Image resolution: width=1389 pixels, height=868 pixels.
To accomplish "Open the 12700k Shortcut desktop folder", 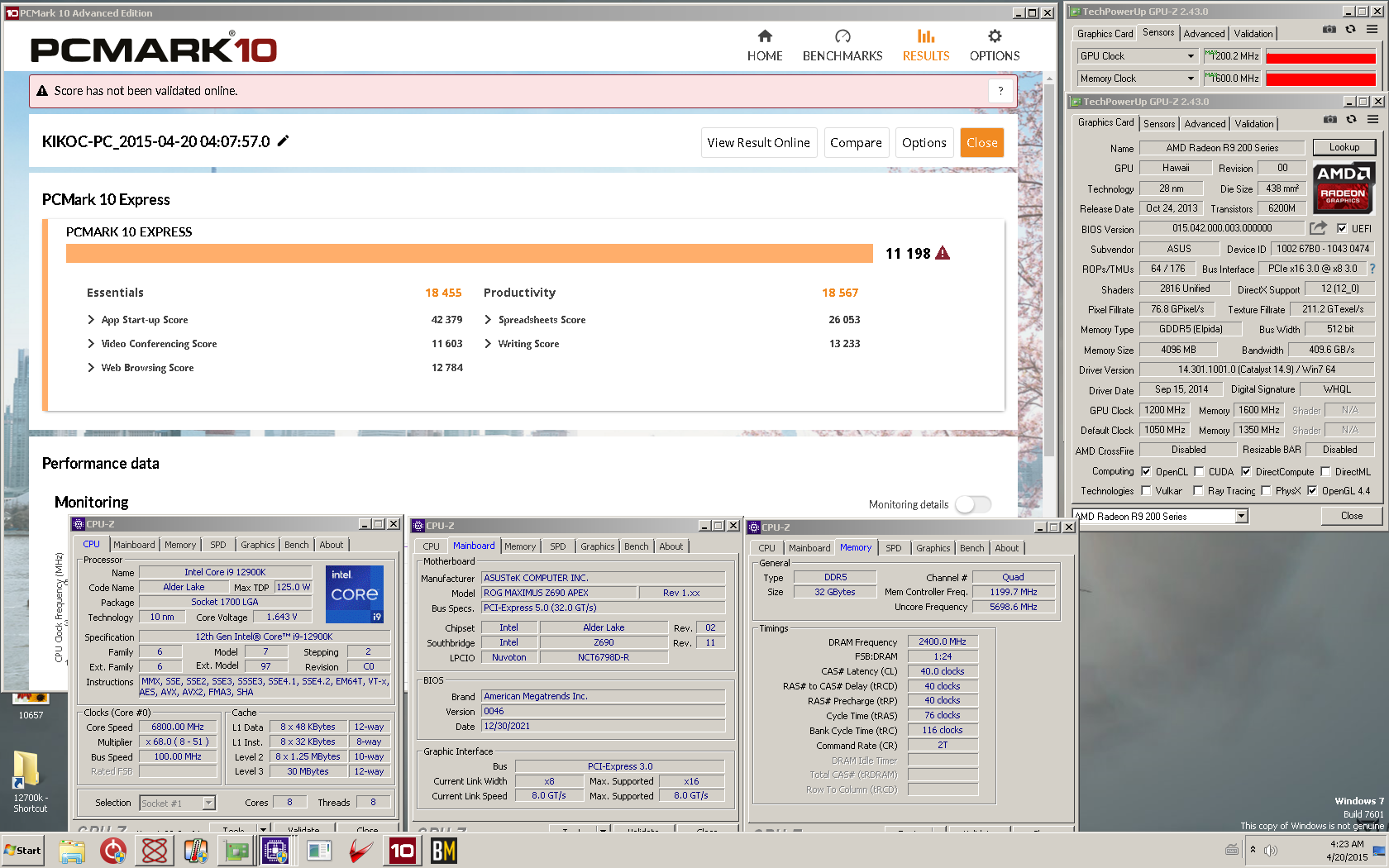I will point(29,782).
